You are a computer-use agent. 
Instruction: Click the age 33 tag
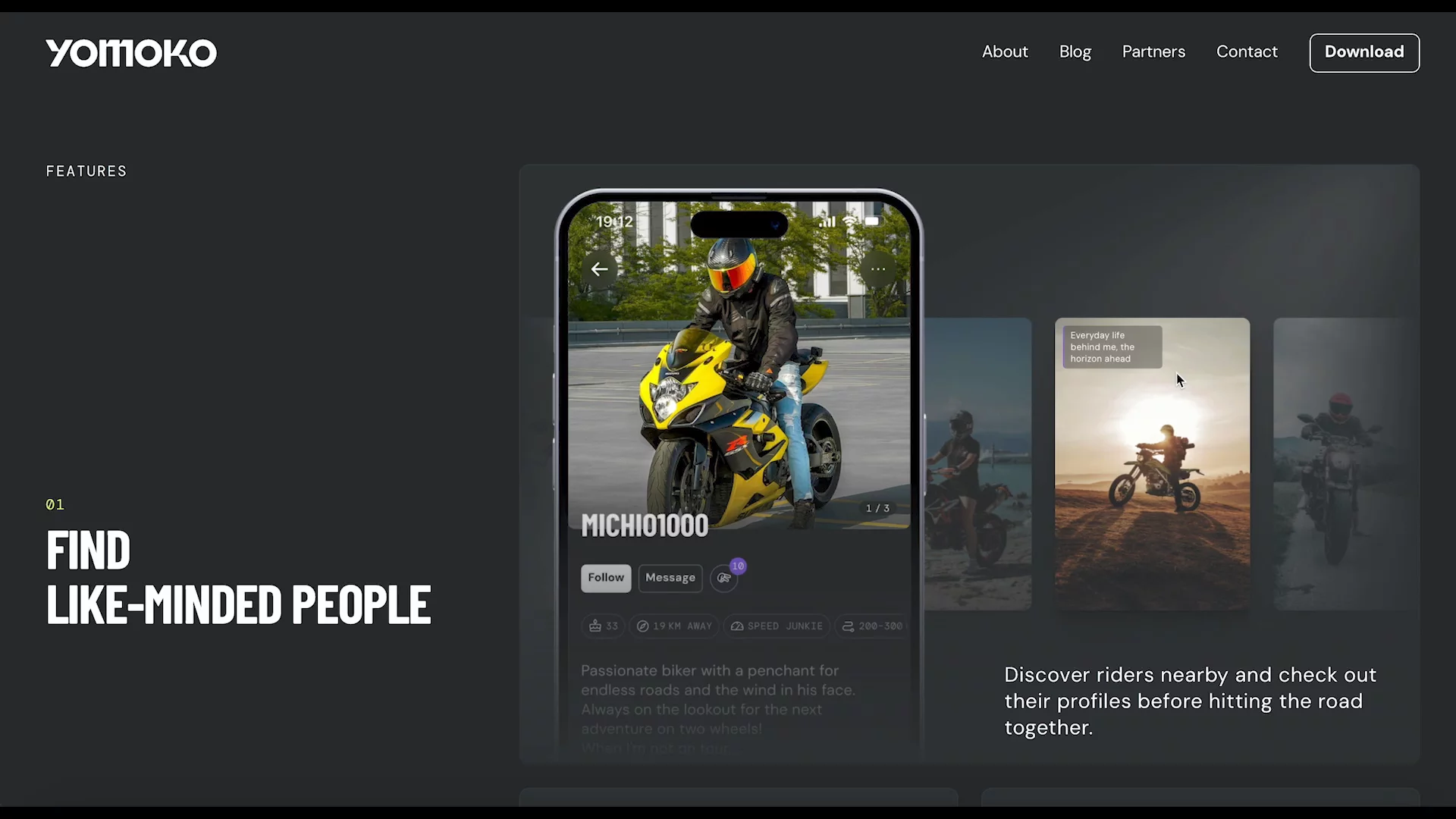(604, 626)
